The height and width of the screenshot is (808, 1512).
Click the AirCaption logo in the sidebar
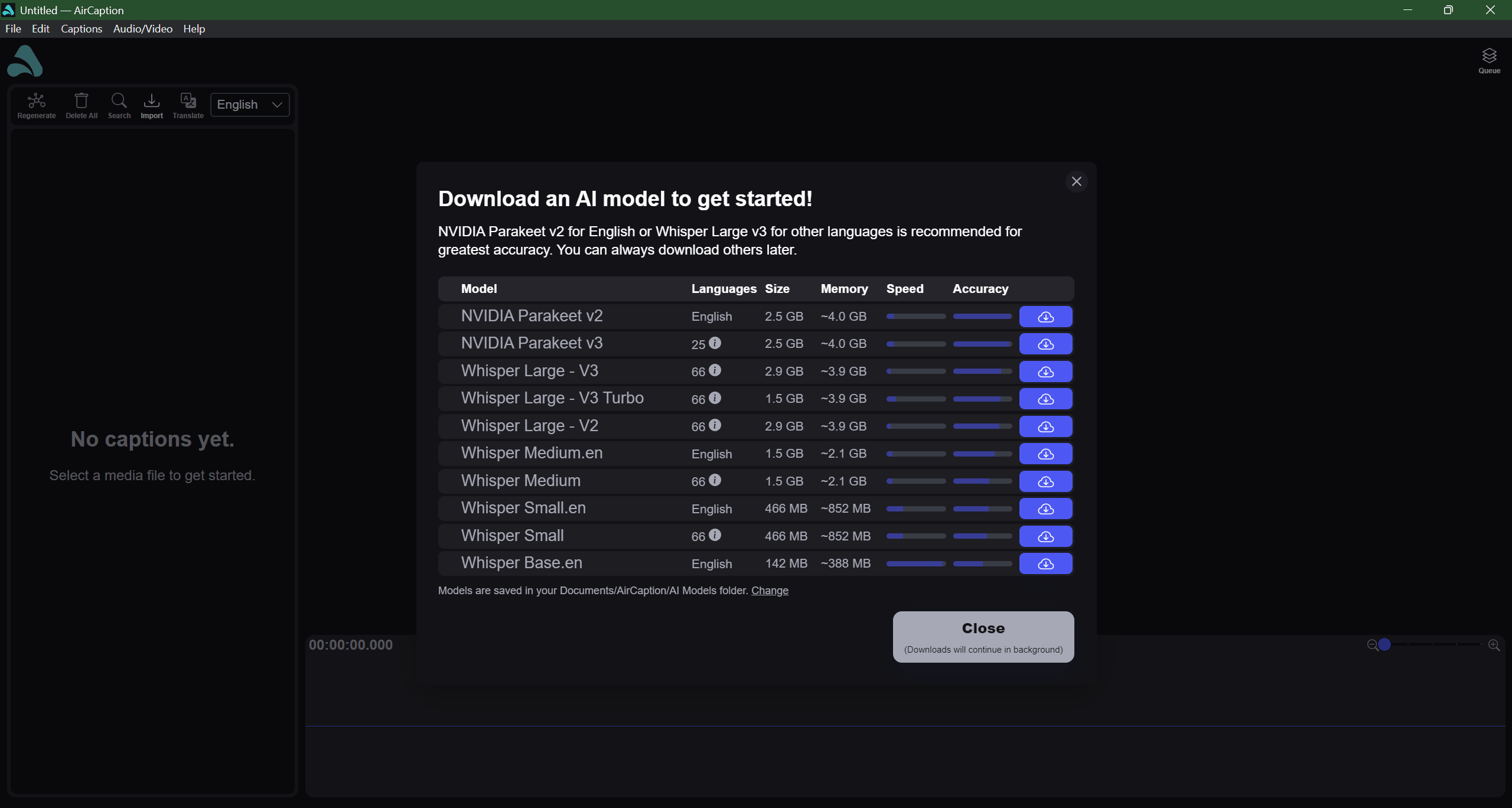[25, 61]
